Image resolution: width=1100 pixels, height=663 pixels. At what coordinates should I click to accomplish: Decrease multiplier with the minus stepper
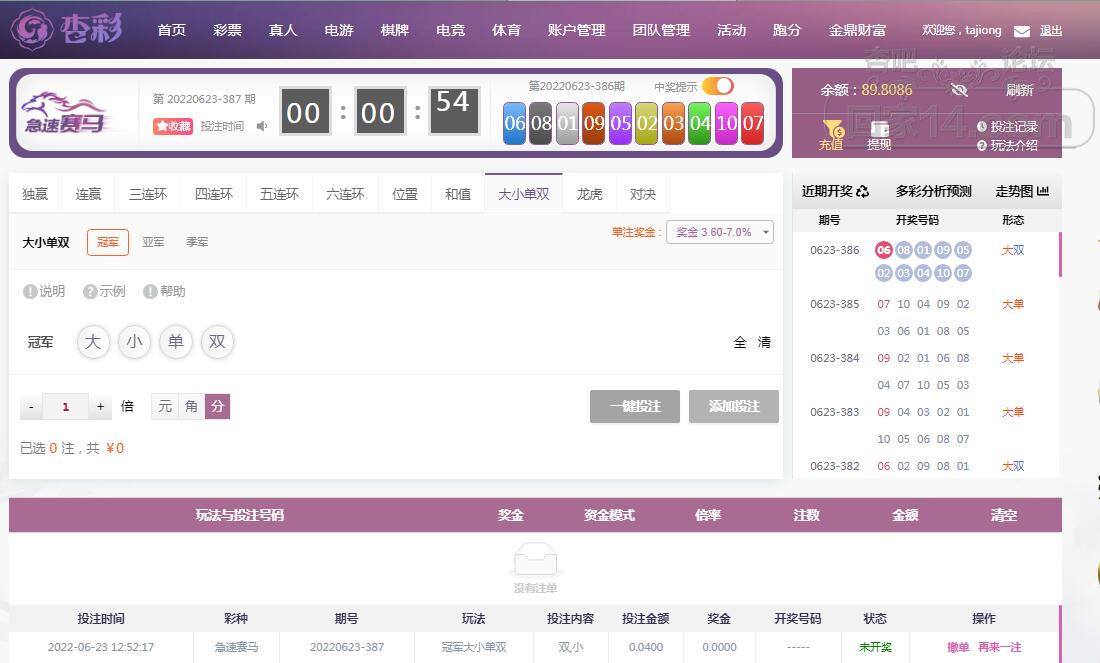[31, 406]
